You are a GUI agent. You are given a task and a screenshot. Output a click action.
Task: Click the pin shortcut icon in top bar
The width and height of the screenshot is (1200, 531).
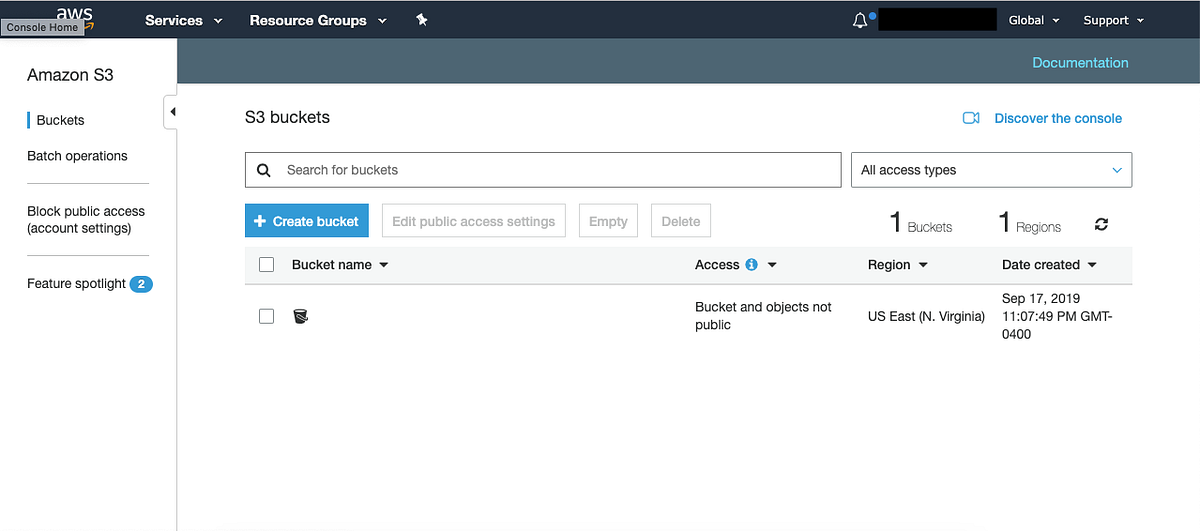click(422, 20)
